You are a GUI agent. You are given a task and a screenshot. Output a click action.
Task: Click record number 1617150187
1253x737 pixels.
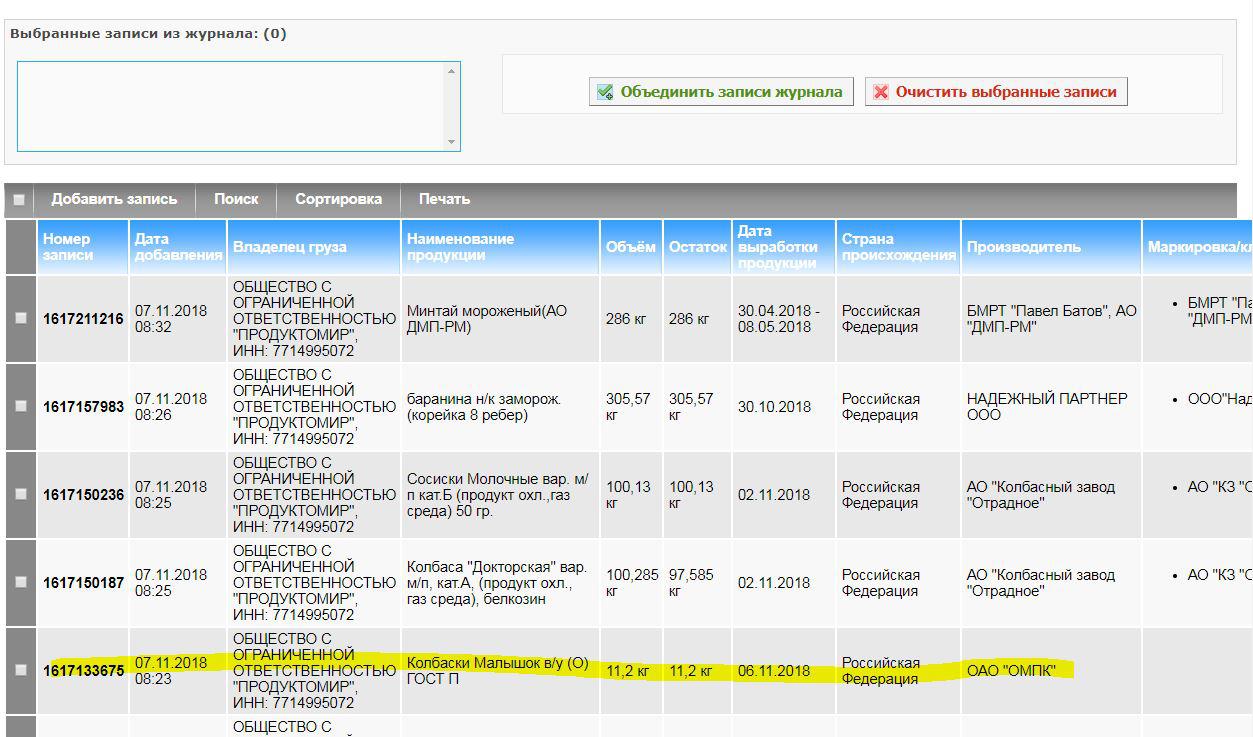coord(83,582)
